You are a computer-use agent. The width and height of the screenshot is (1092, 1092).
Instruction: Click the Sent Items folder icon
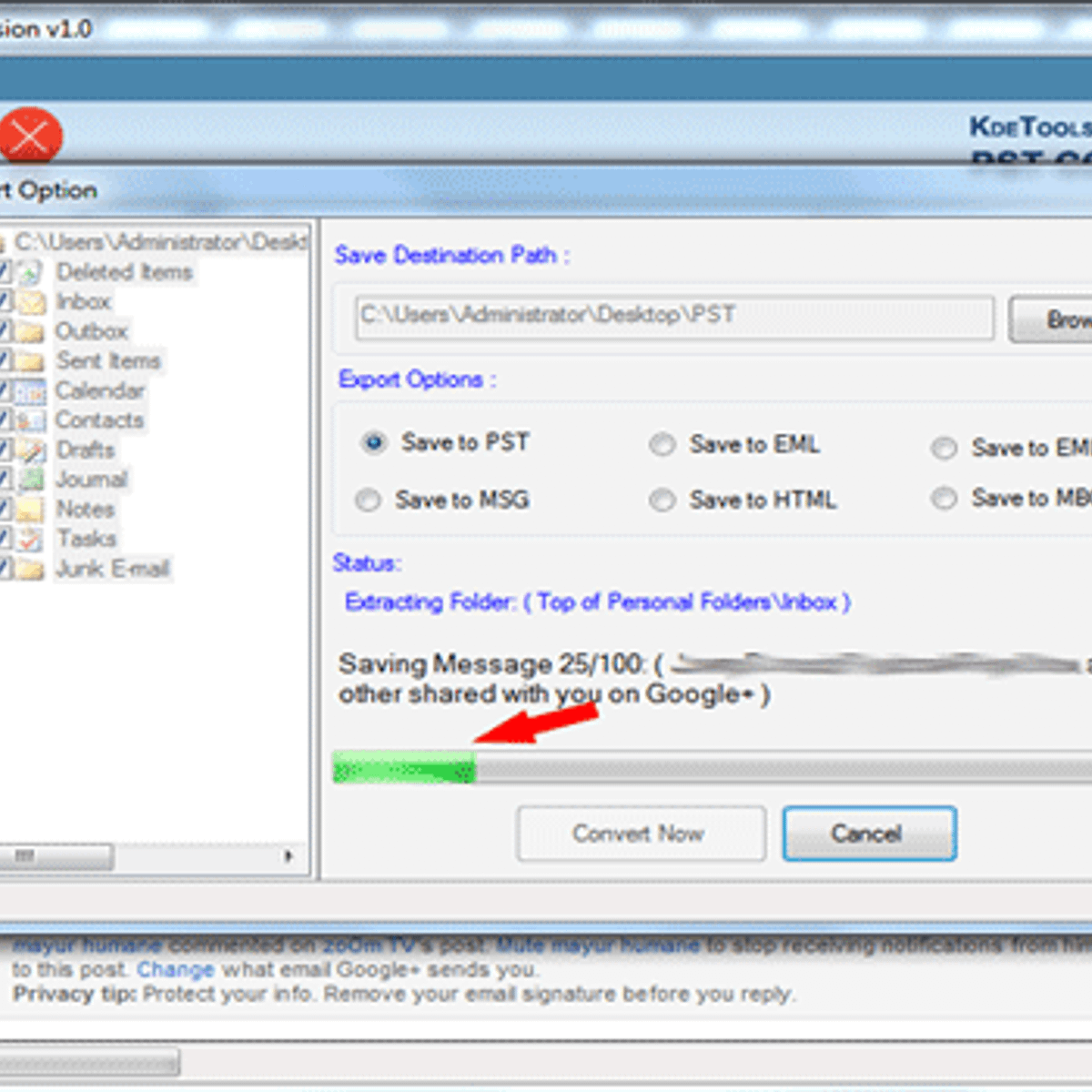tap(30, 361)
